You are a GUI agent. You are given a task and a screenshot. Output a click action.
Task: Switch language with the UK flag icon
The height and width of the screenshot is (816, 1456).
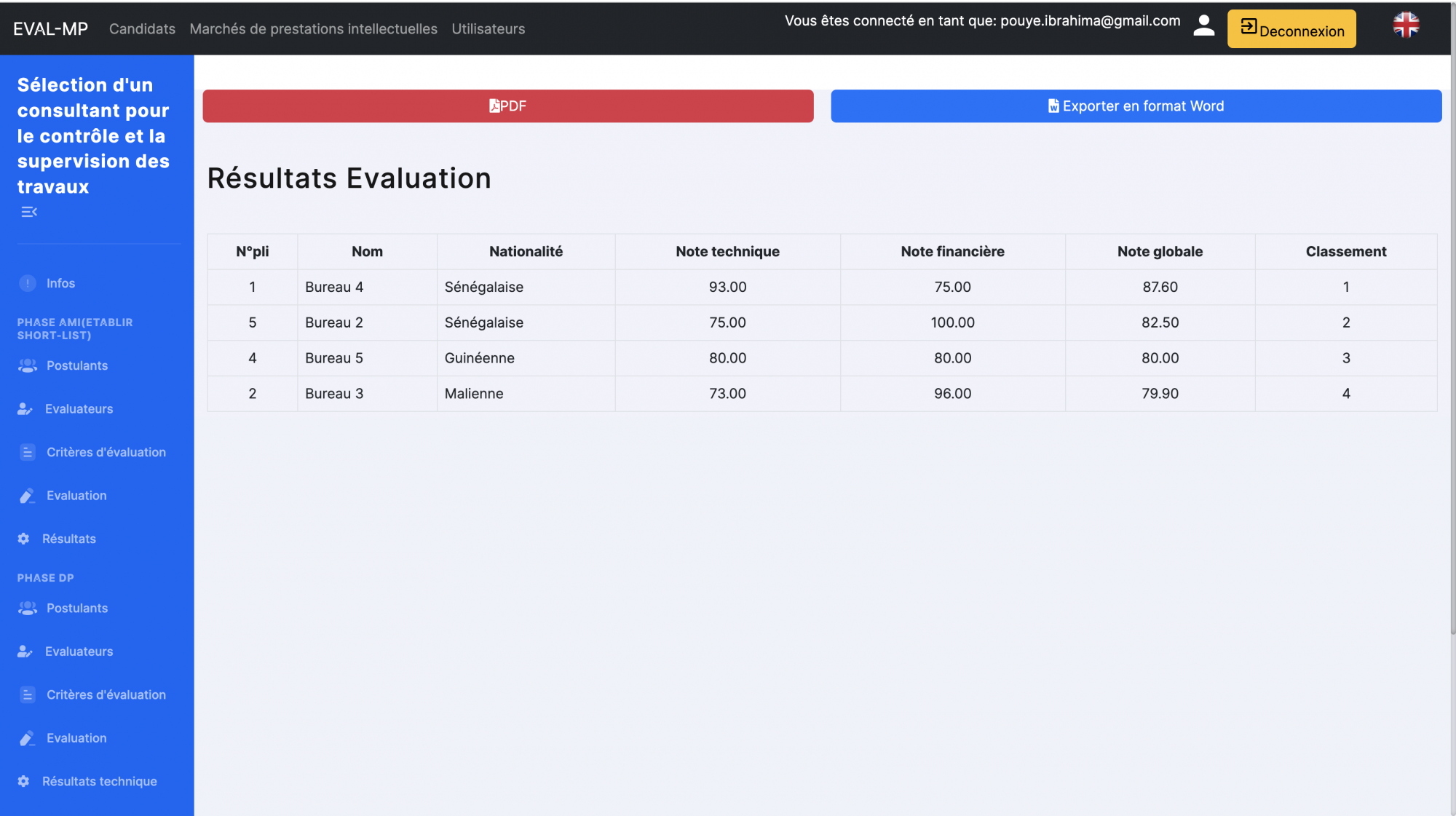coord(1406,25)
